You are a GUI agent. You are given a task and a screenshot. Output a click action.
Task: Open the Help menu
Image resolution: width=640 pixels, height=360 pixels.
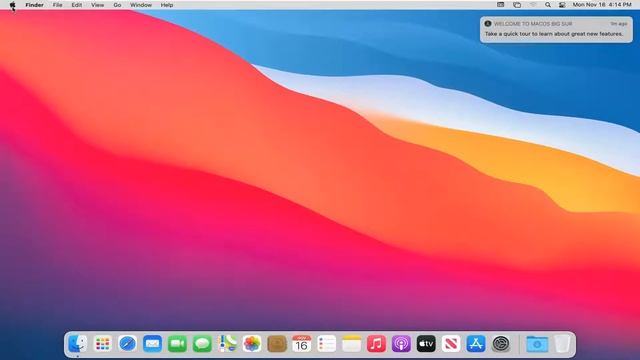pos(167,5)
